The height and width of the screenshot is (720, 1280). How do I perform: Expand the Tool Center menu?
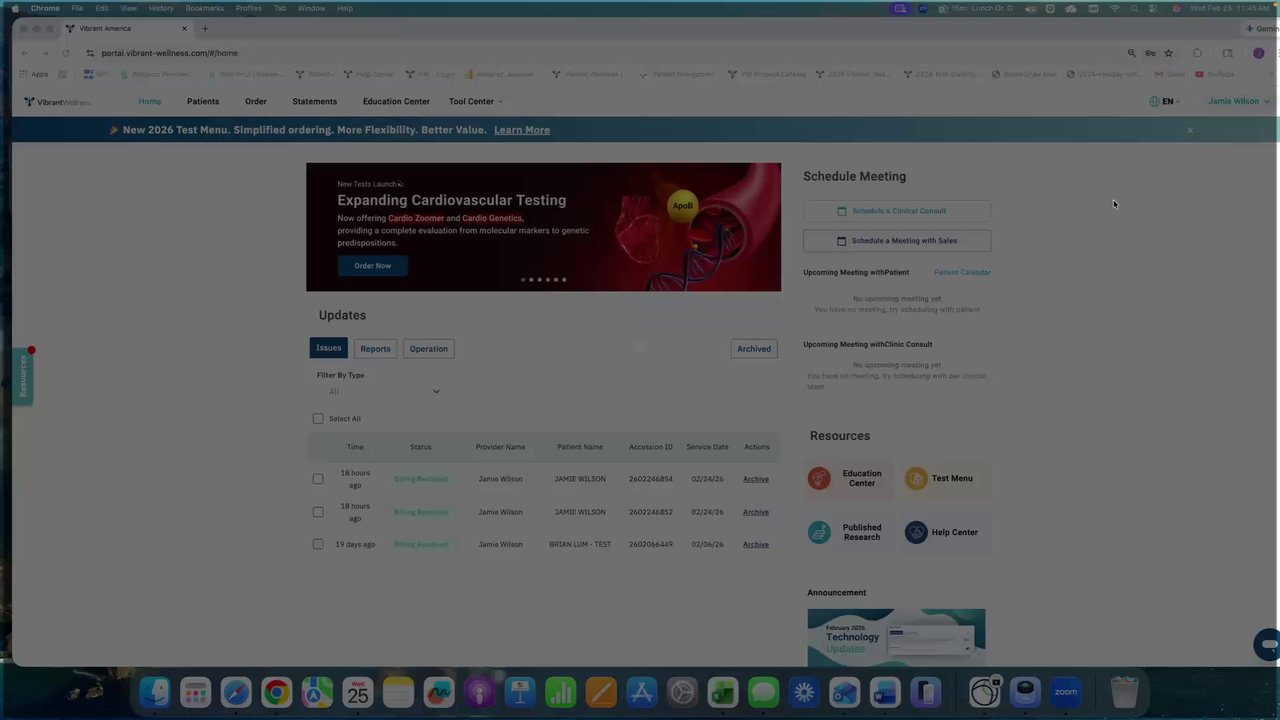pos(475,101)
